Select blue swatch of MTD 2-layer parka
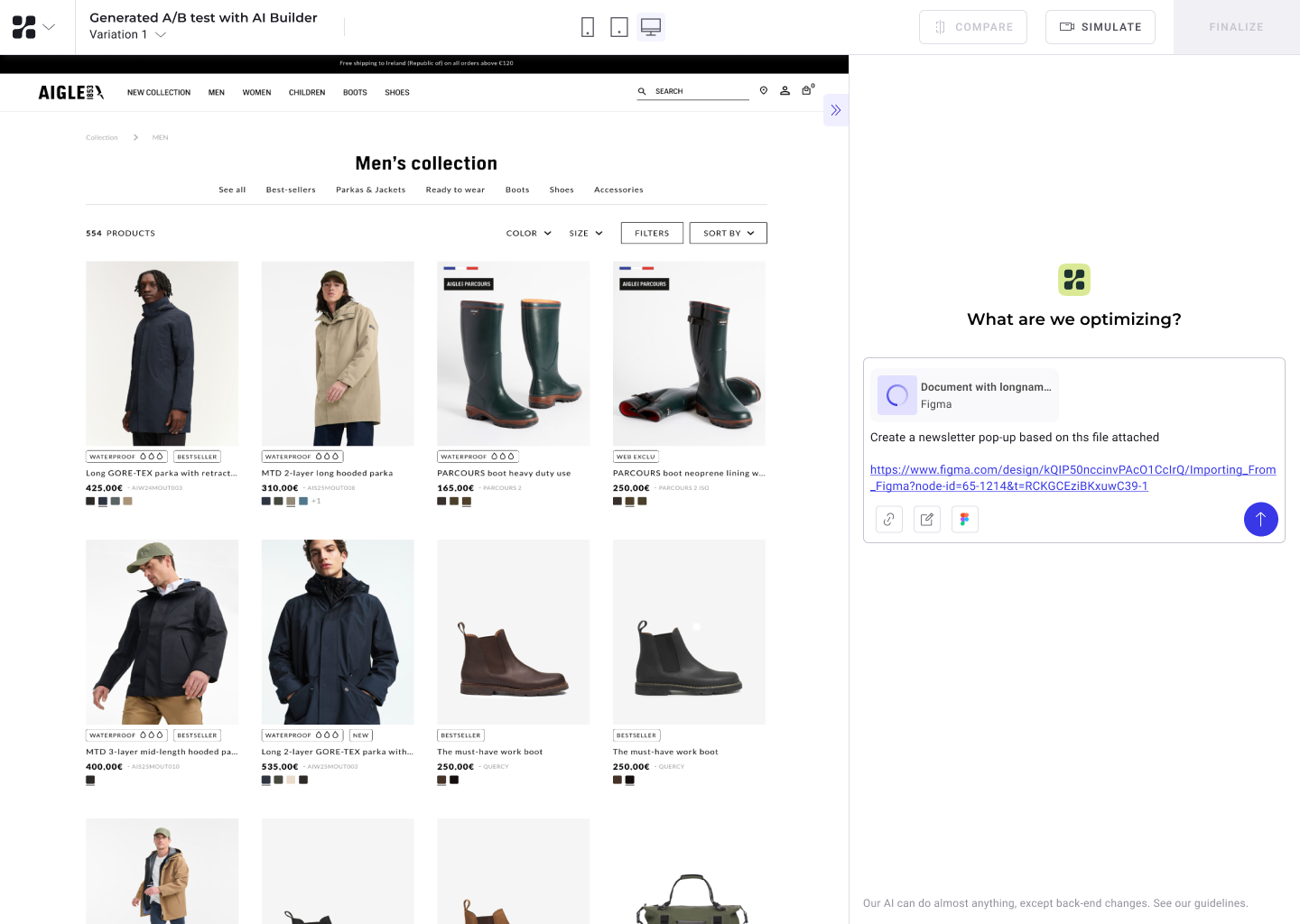The width and height of the screenshot is (1300, 924). pos(303,501)
